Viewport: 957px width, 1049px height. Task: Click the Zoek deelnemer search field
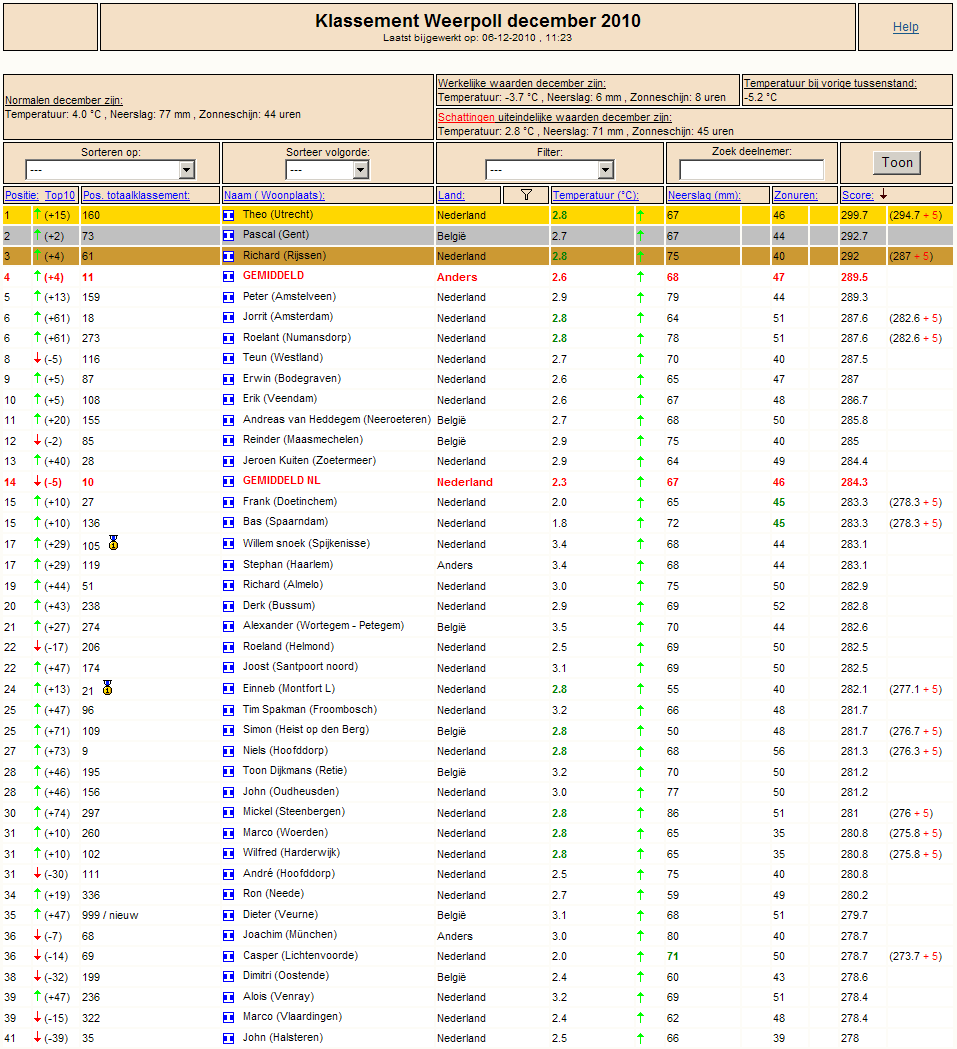(x=752, y=169)
